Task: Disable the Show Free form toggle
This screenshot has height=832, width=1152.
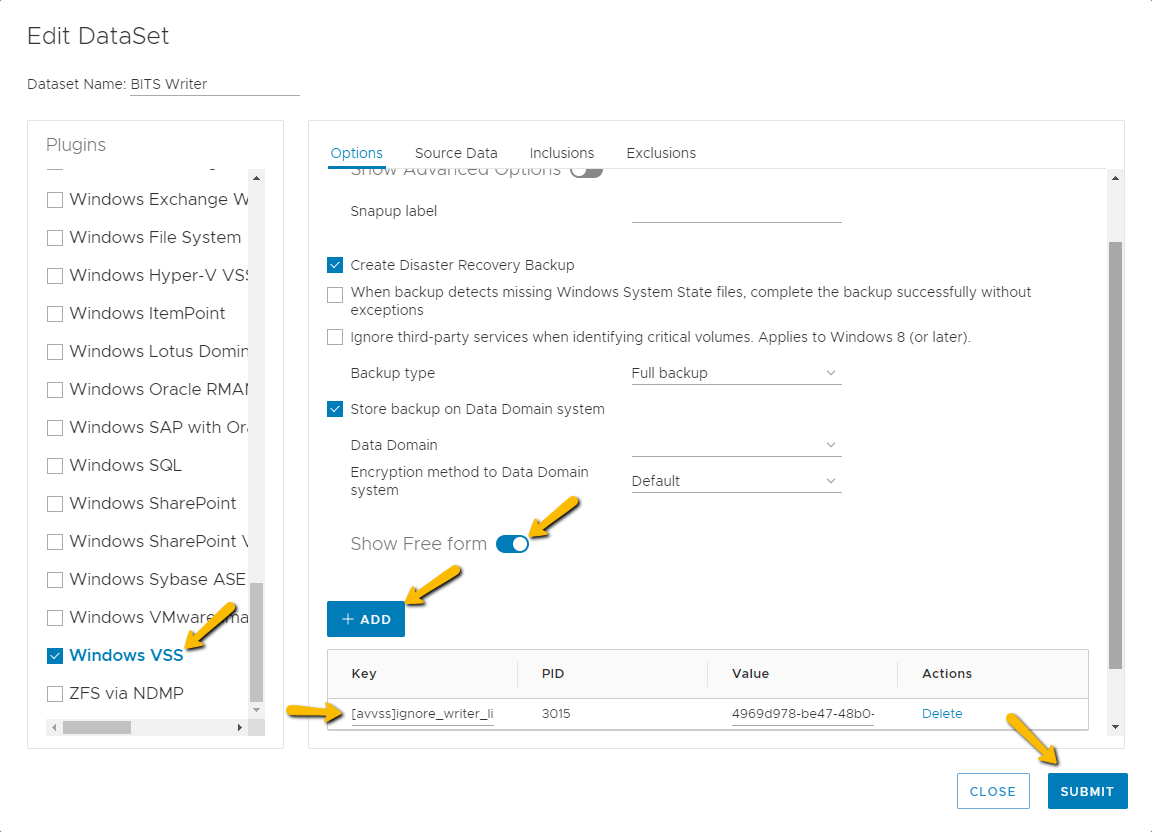Action: [x=512, y=544]
